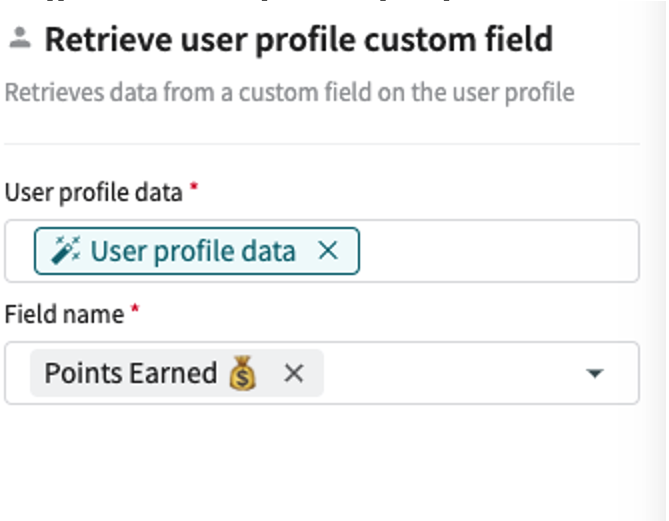This screenshot has height=521, width=669.
Task: Remove the User profile data chip
Action: 328,251
